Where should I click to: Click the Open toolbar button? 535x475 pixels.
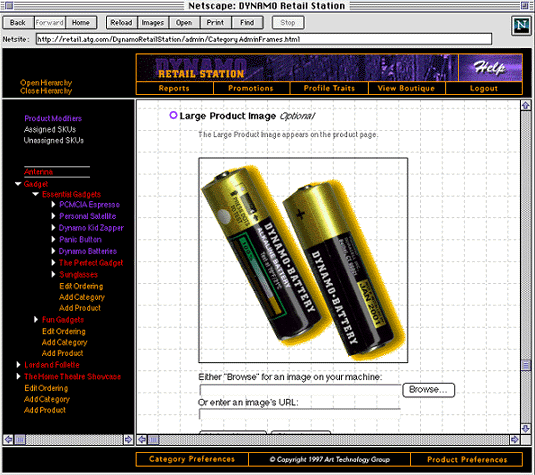(184, 23)
